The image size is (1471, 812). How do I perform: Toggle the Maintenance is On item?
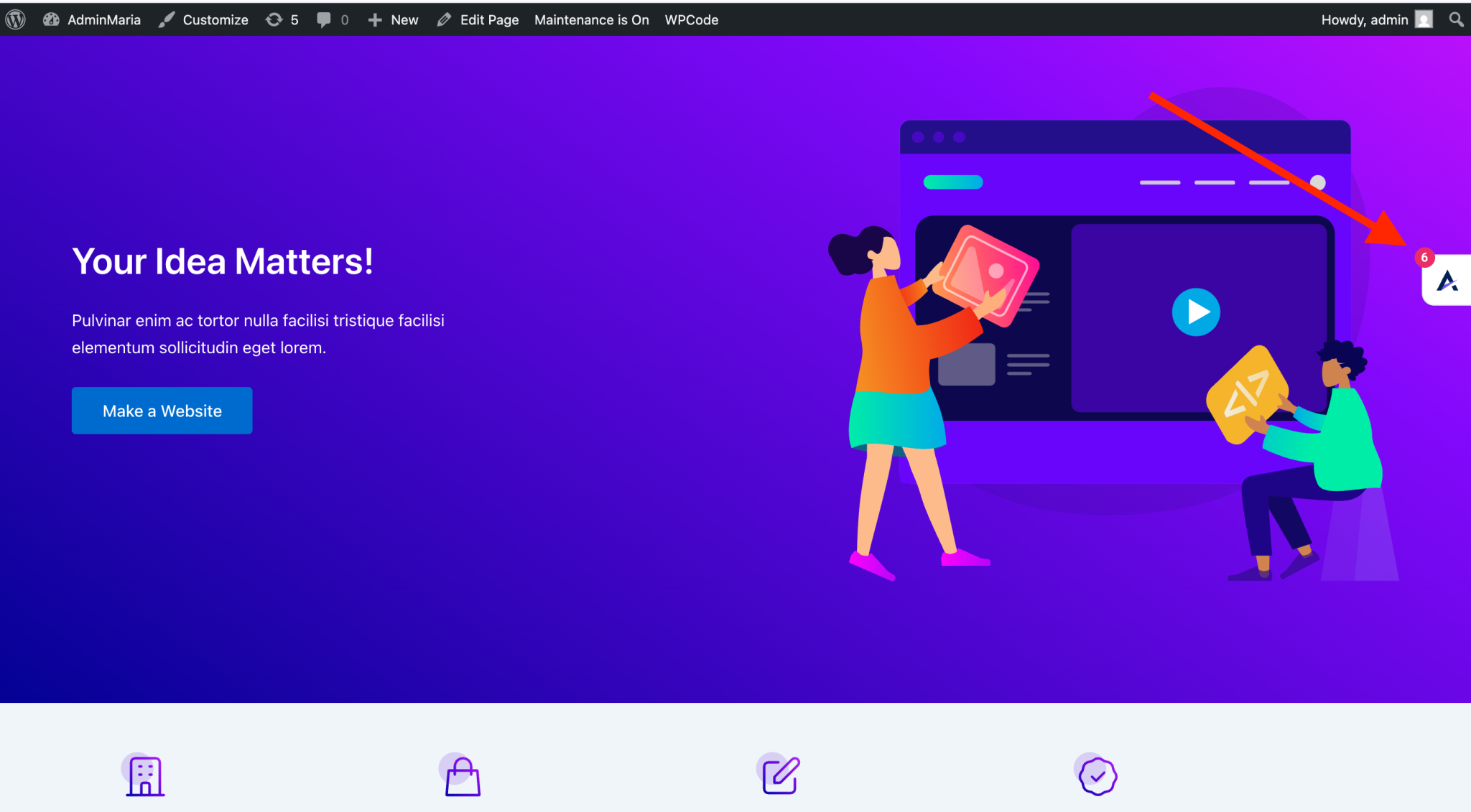pyautogui.click(x=591, y=19)
